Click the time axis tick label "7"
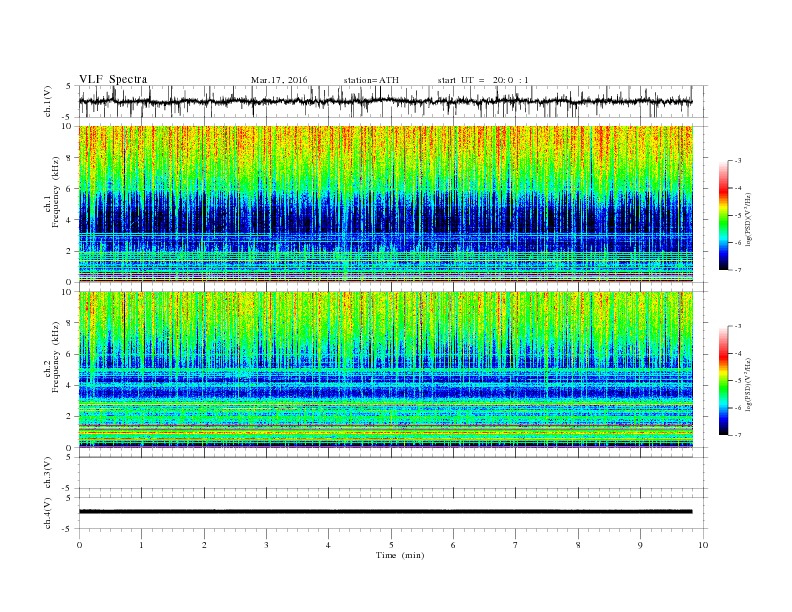The height and width of the screenshot is (612, 792). [x=516, y=545]
